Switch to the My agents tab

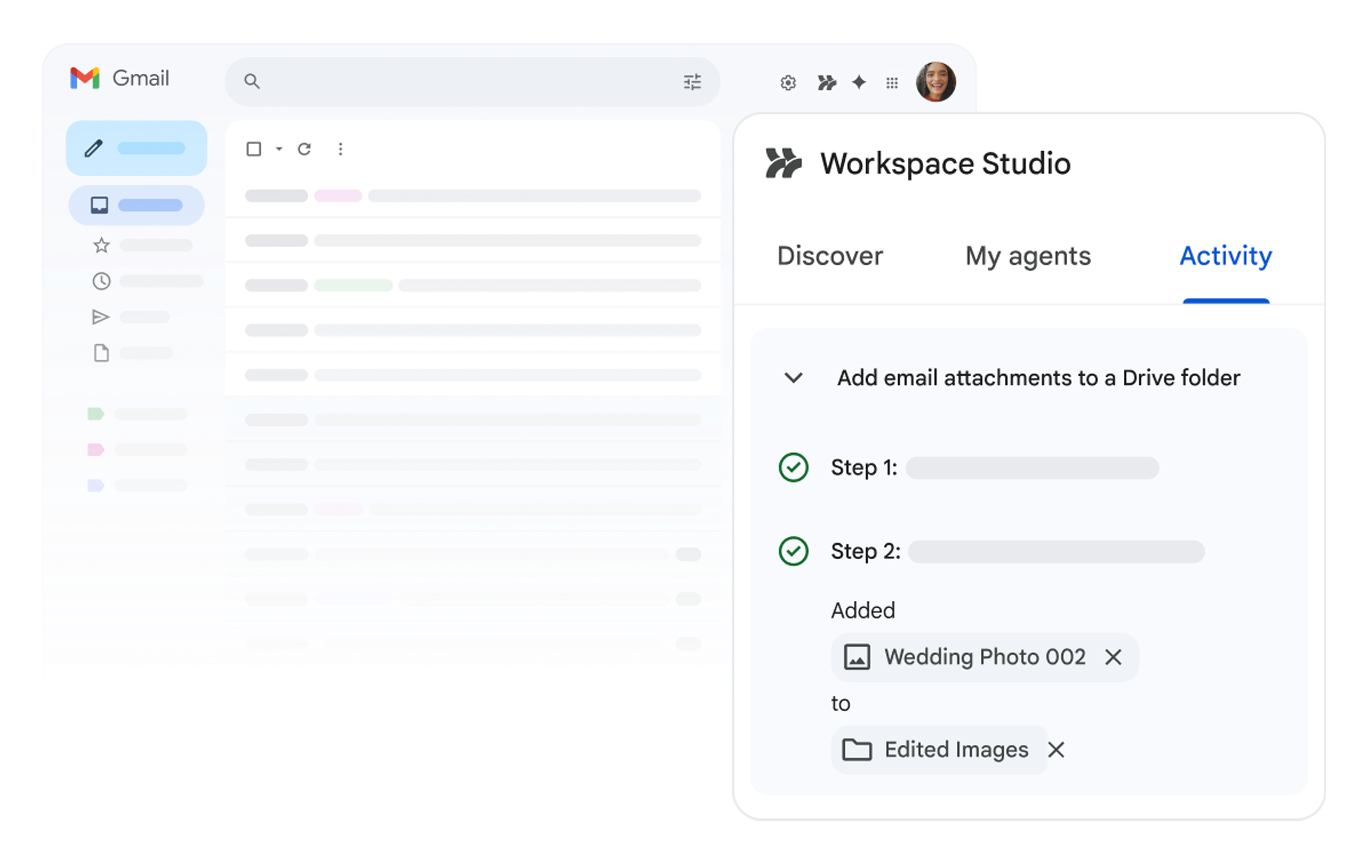1028,256
